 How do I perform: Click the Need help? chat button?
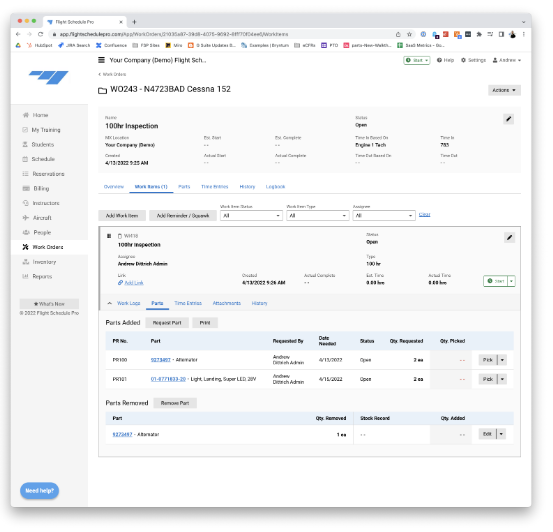(x=40, y=491)
